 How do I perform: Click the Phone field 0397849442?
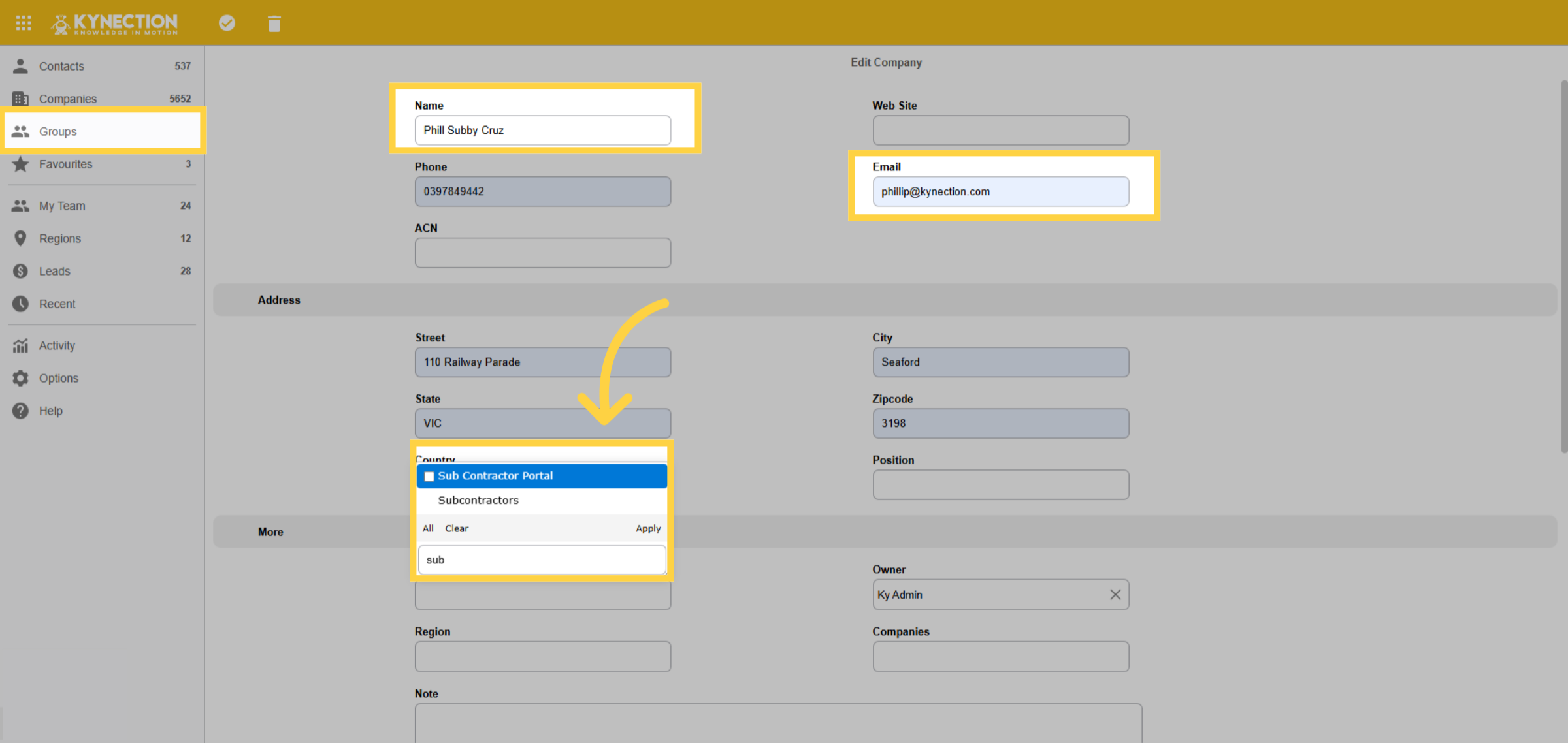coord(543,191)
